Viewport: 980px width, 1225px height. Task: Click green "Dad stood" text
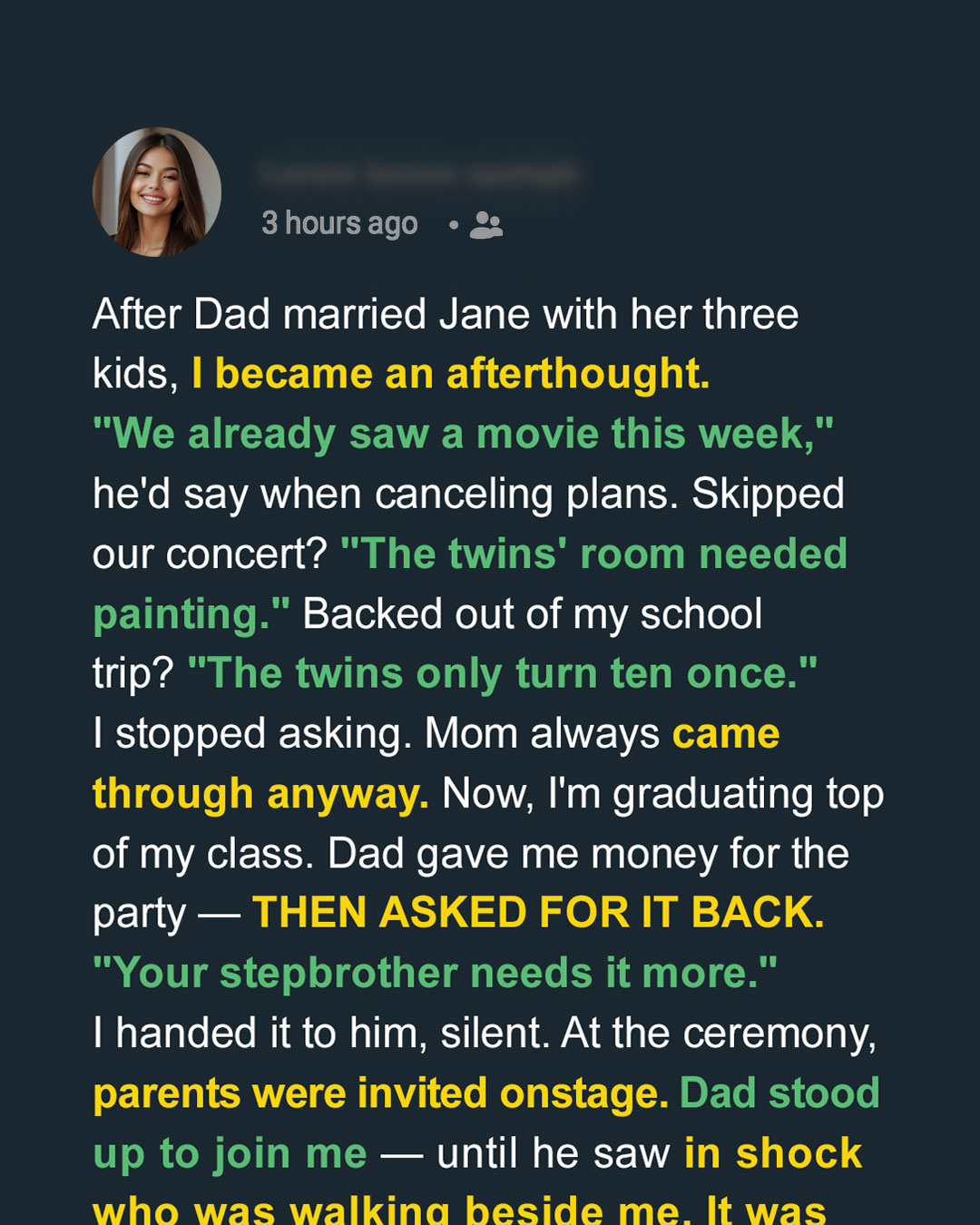pos(779,1093)
